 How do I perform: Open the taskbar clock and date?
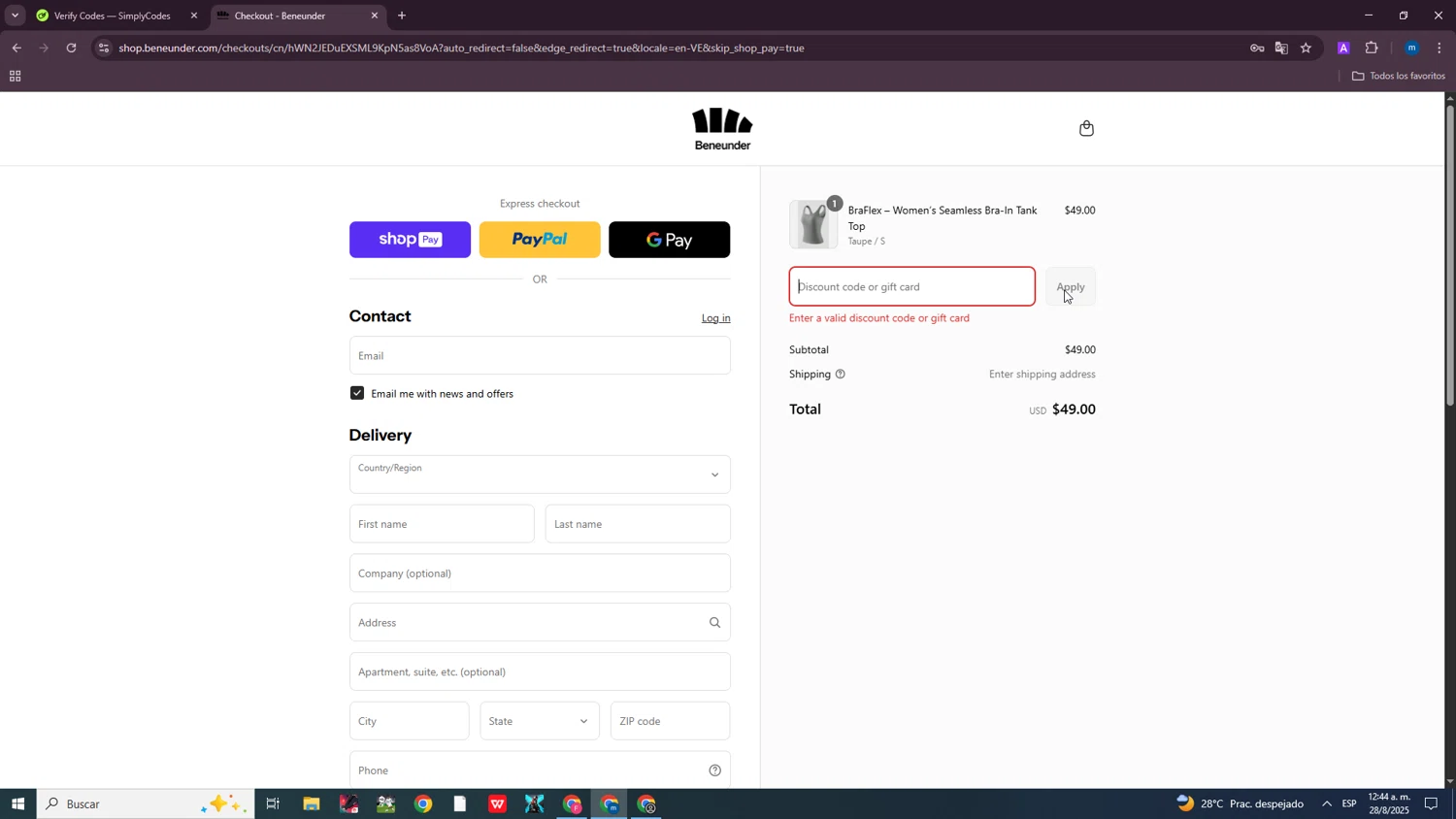[x=1389, y=803]
